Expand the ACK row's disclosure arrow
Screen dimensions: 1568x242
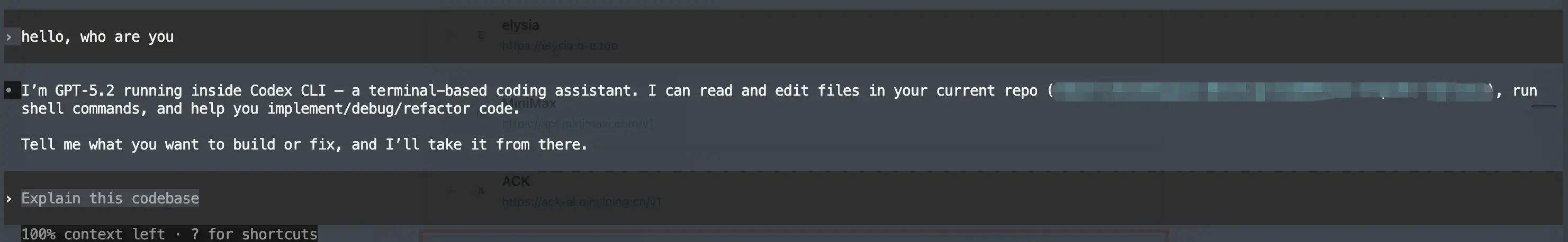[x=448, y=191]
